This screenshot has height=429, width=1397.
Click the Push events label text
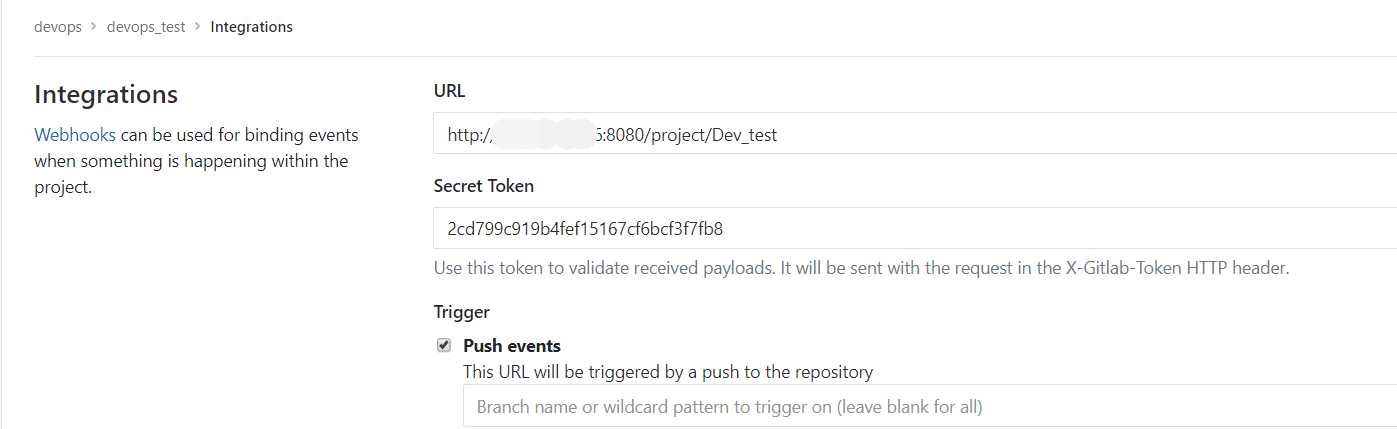(x=512, y=346)
